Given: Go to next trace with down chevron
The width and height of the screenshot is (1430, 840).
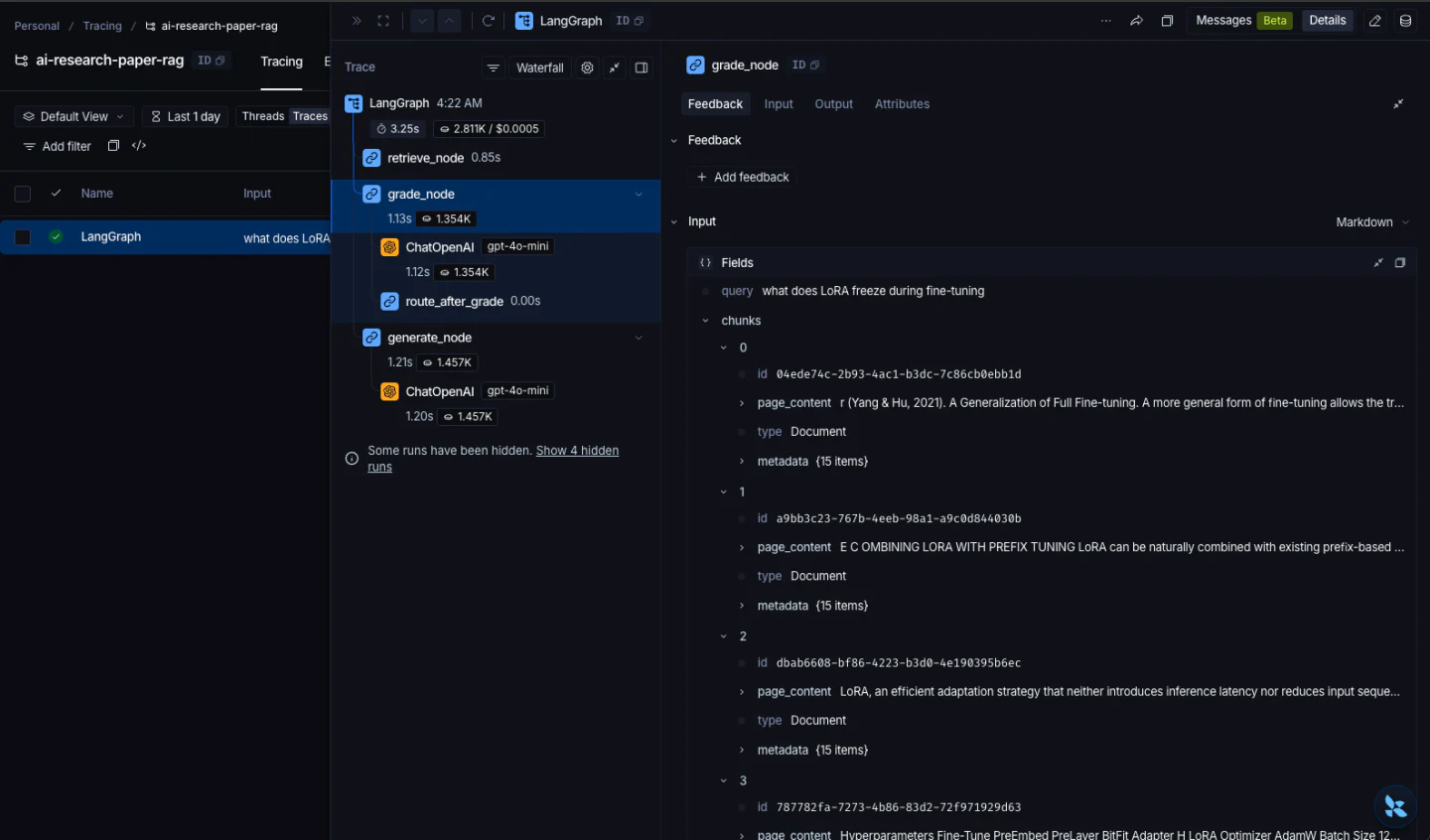Looking at the screenshot, I should pos(422,21).
